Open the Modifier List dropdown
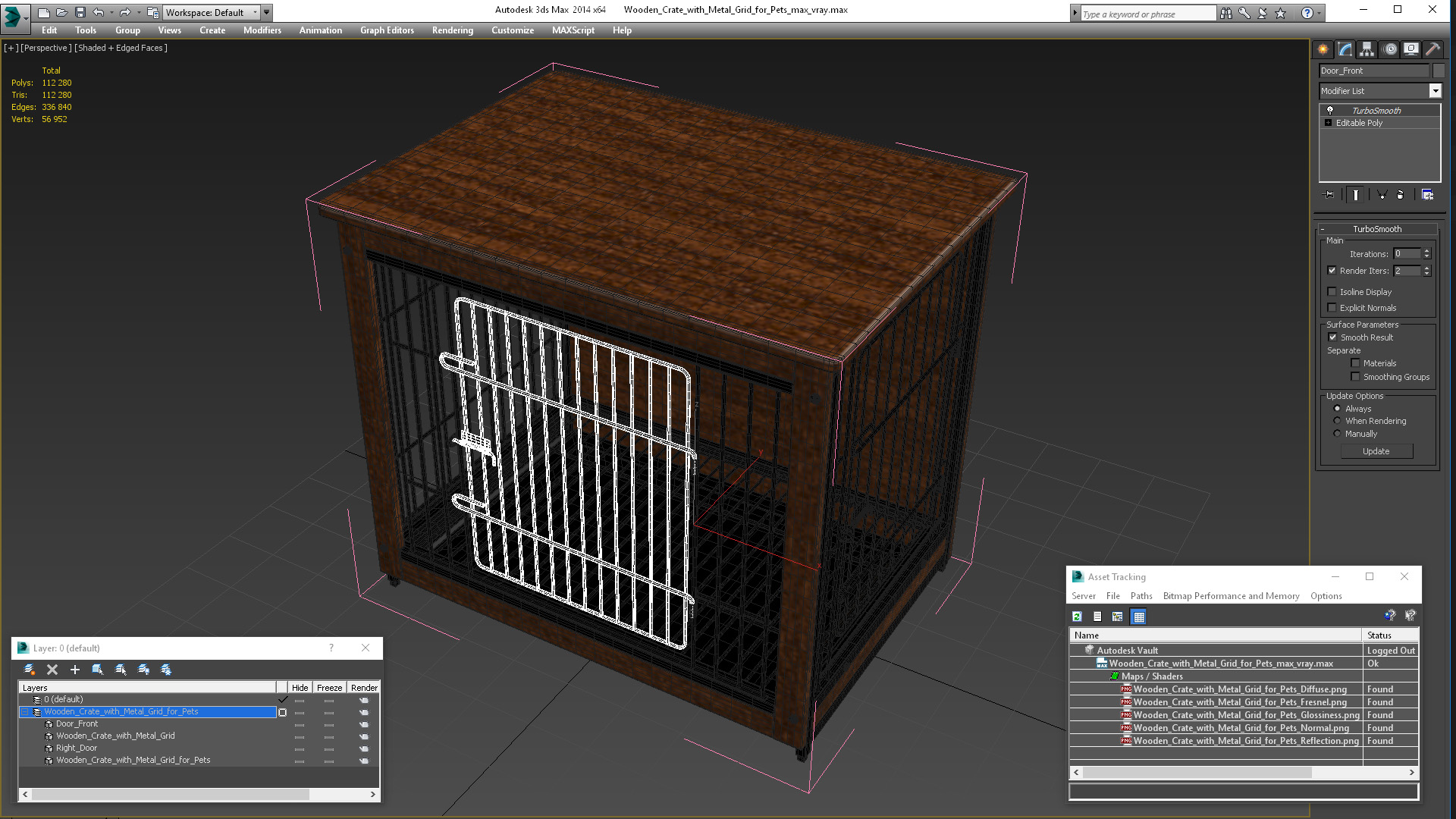The height and width of the screenshot is (819, 1456). tap(1435, 91)
